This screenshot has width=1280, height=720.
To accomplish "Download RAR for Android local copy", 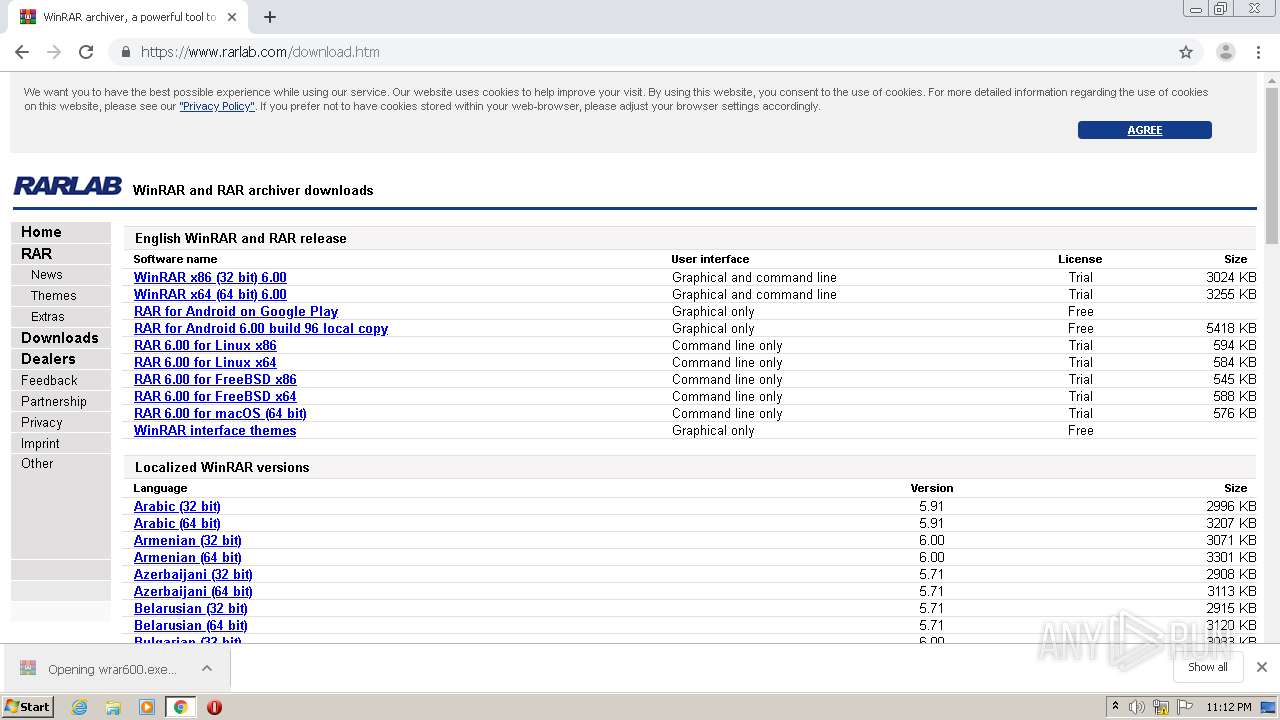I will [261, 328].
